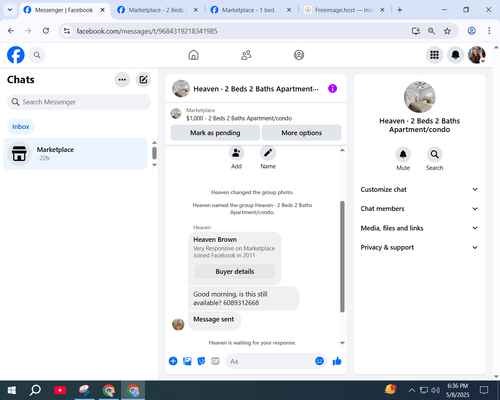Open the Chrome profile icon
Image resolution: width=500 pixels, height=400 pixels.
pyautogui.click(x=471, y=31)
